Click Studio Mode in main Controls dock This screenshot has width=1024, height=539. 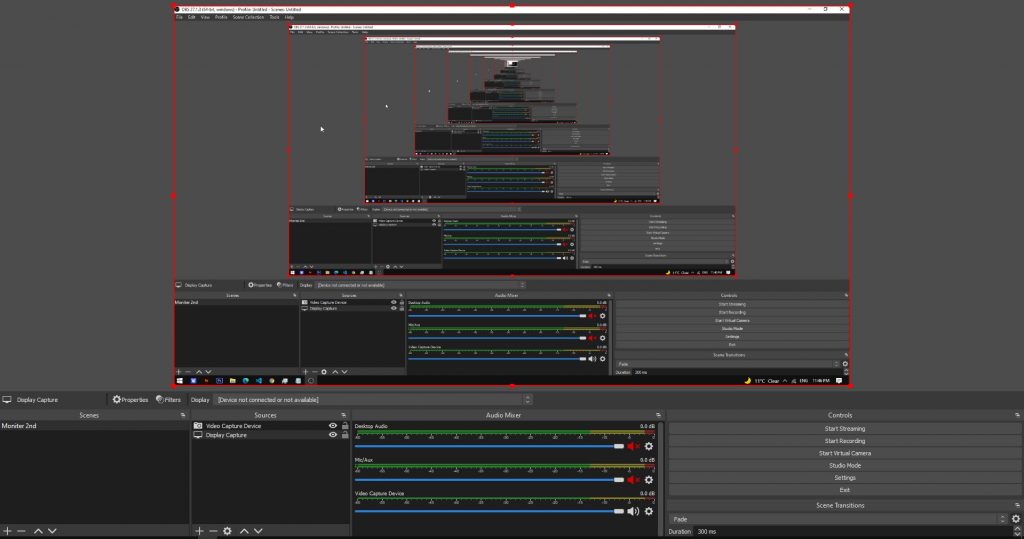pos(844,465)
